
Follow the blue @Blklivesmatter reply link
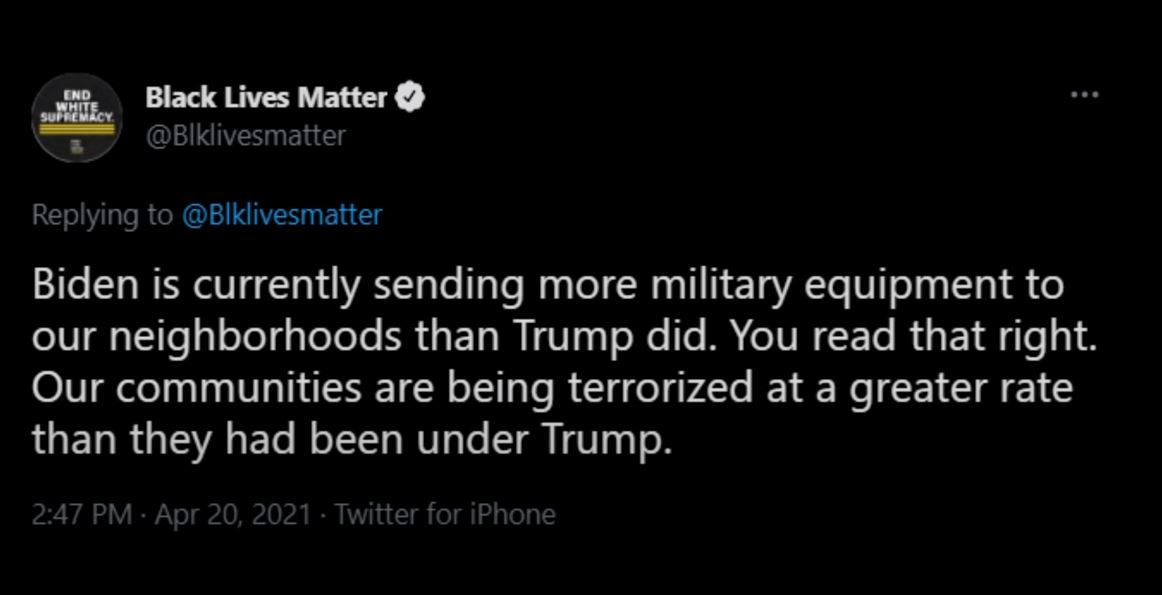[281, 215]
